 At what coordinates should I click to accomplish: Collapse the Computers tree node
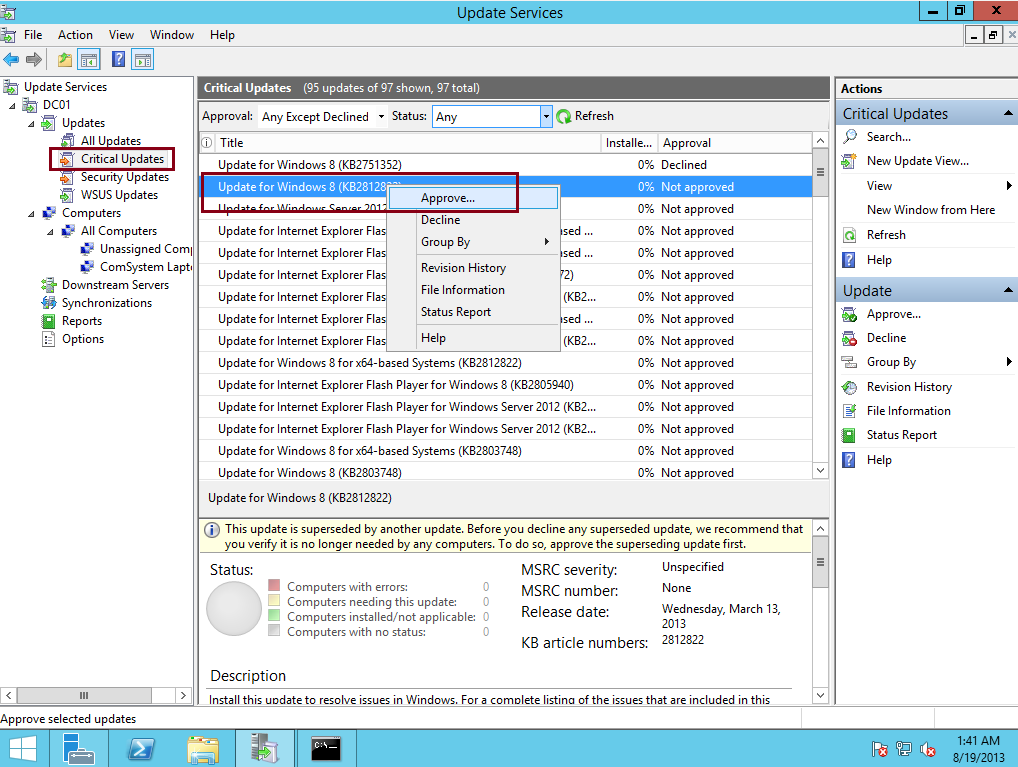31,214
